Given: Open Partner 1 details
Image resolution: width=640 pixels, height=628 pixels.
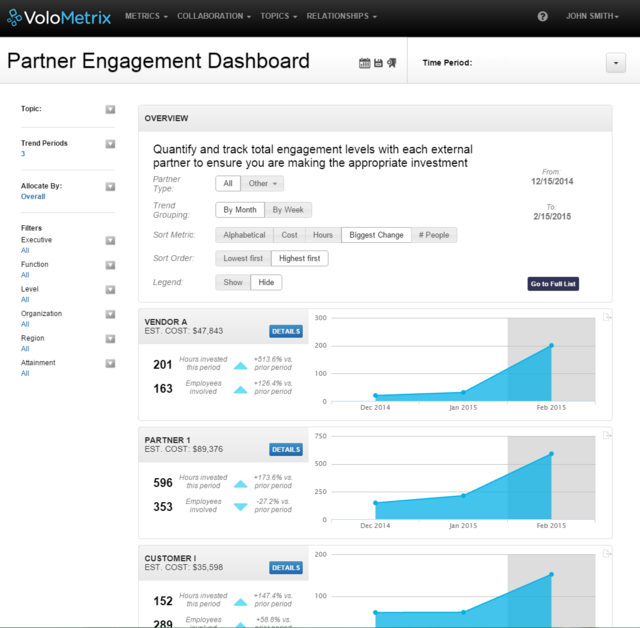Looking at the screenshot, I should [x=286, y=450].
